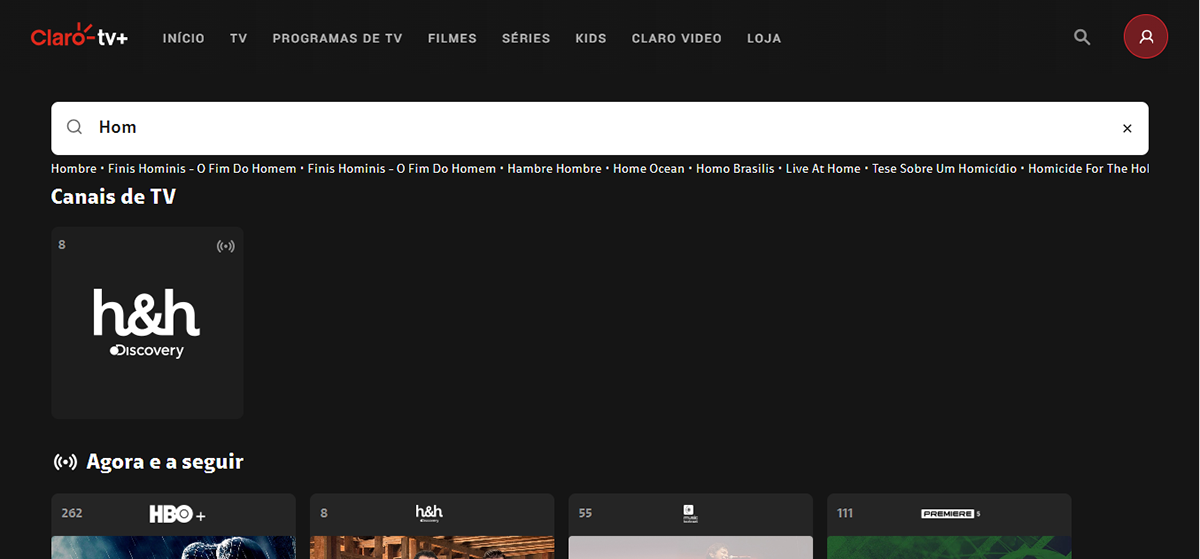
Task: Click the search field containing "Hom"
Action: [600, 128]
